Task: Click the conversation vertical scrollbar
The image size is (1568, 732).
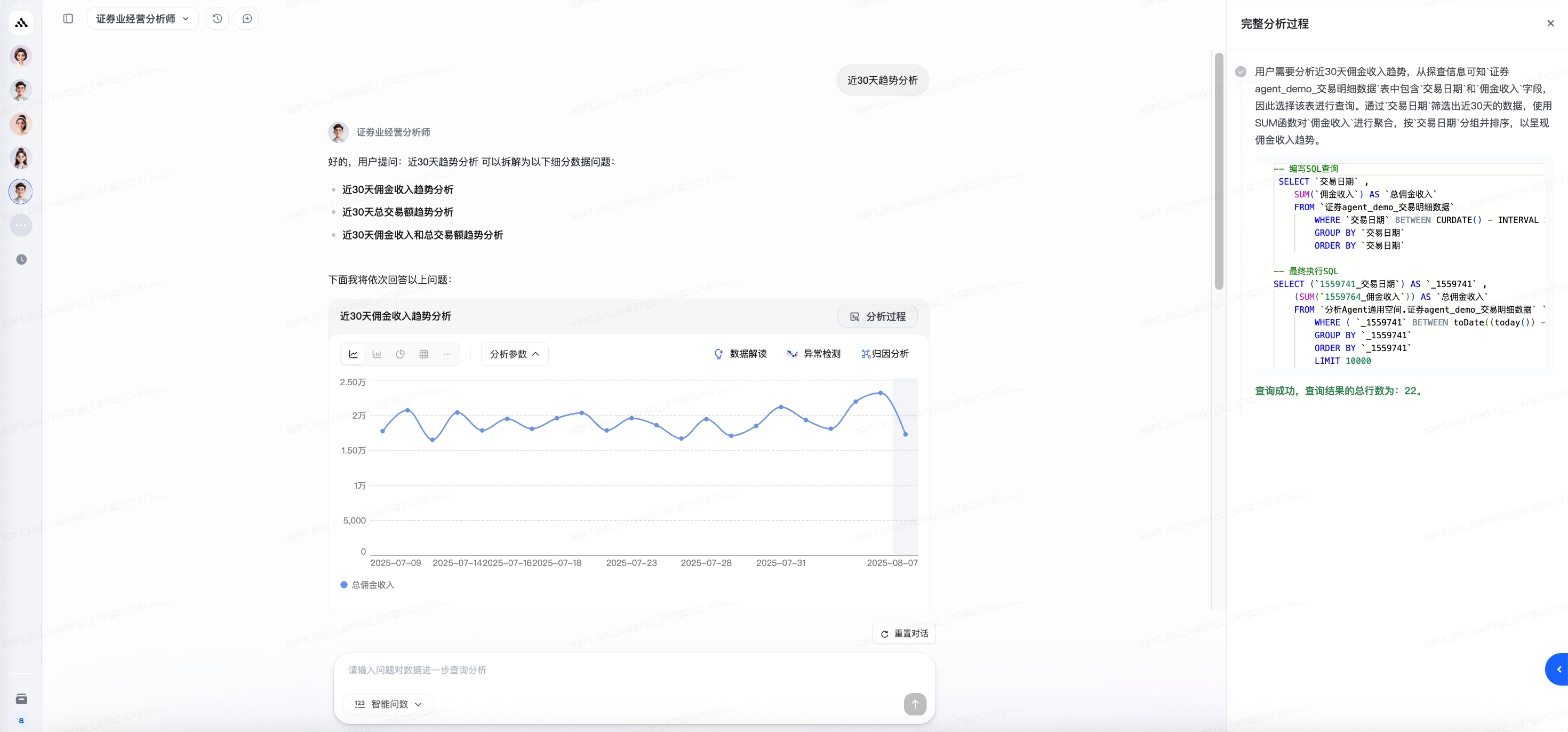Action: 1219,172
